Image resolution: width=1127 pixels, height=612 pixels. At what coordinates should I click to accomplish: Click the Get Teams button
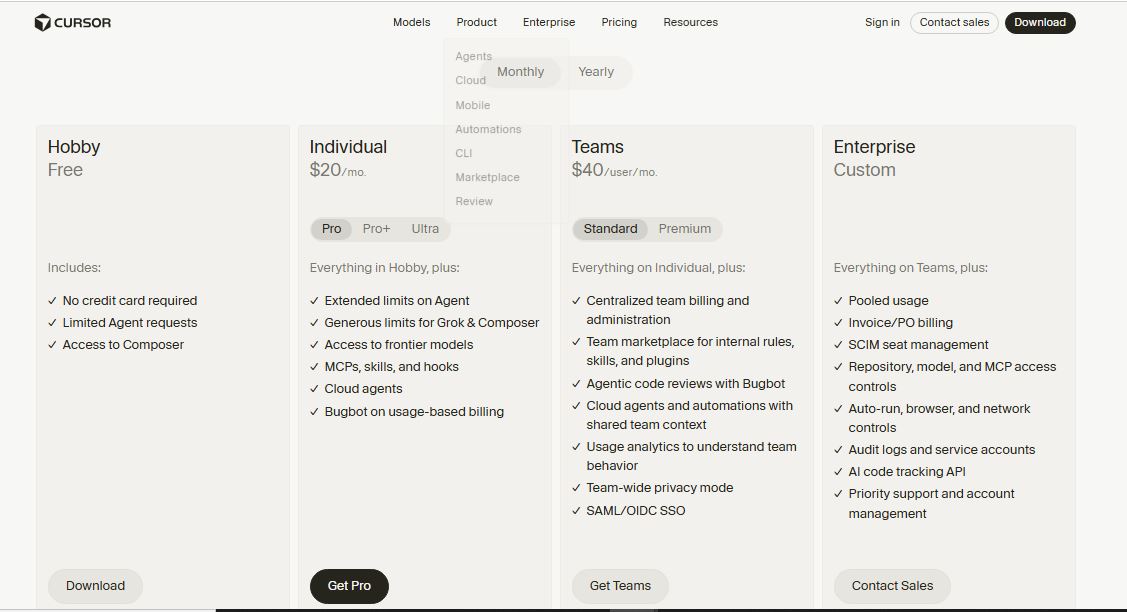[620, 586]
